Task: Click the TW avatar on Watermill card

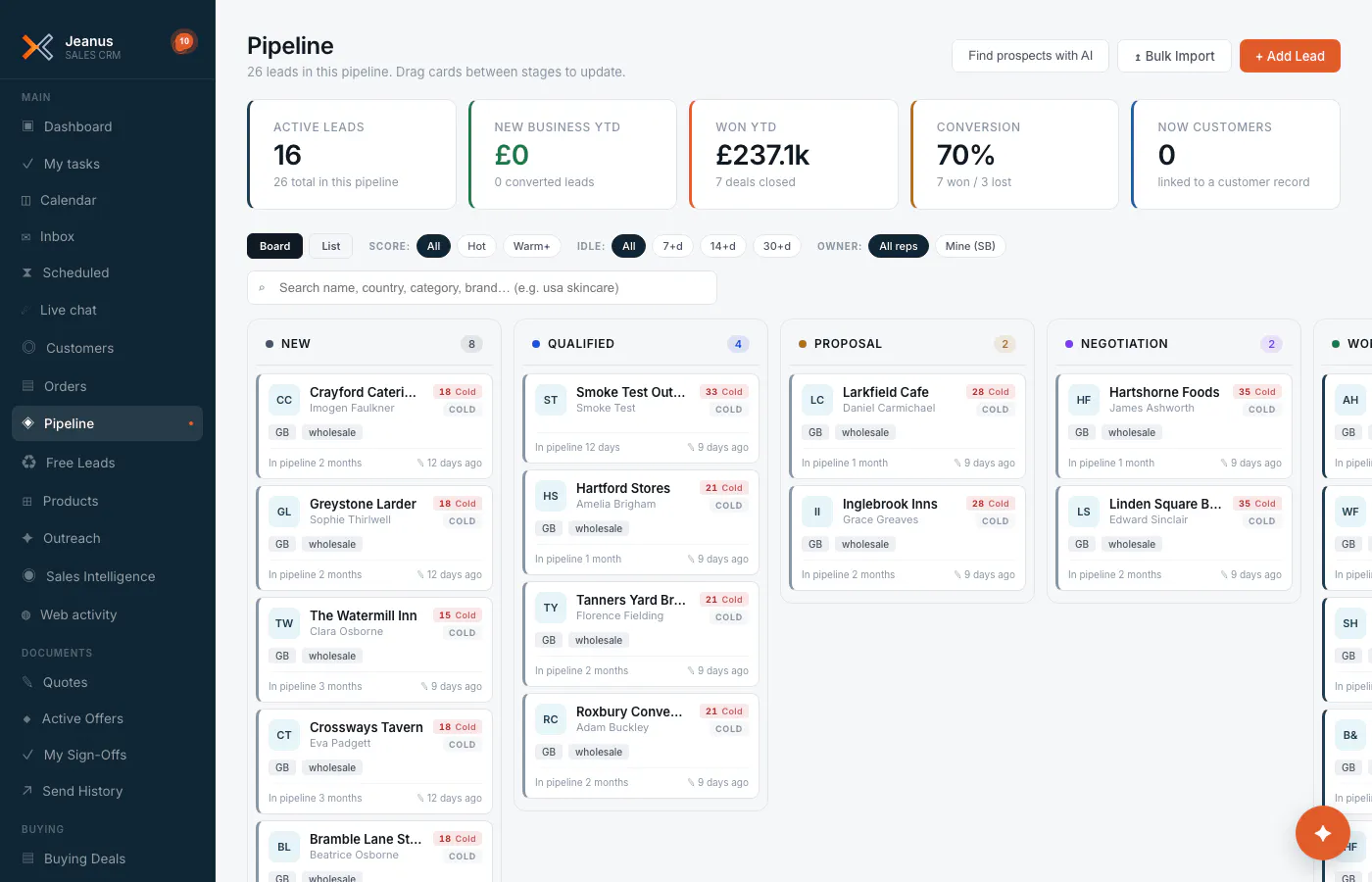Action: point(284,623)
